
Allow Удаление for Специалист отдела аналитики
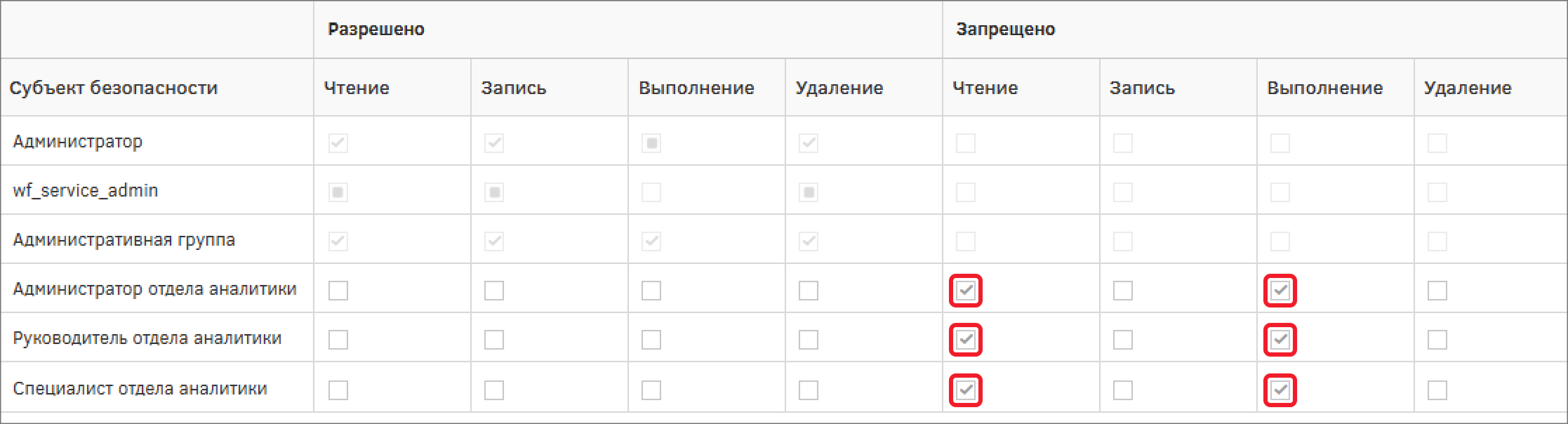(x=809, y=390)
